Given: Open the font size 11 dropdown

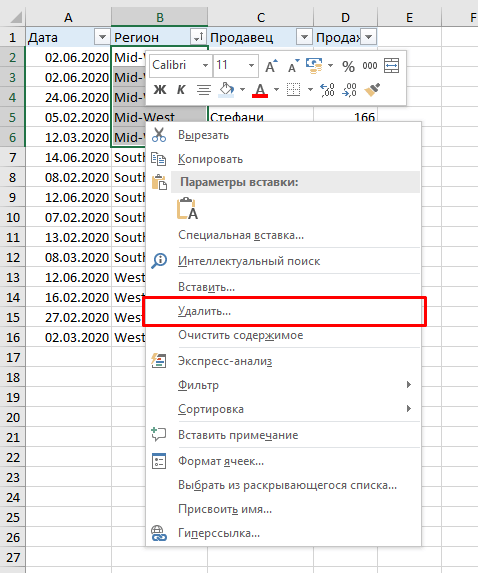Looking at the screenshot, I should click(251, 66).
